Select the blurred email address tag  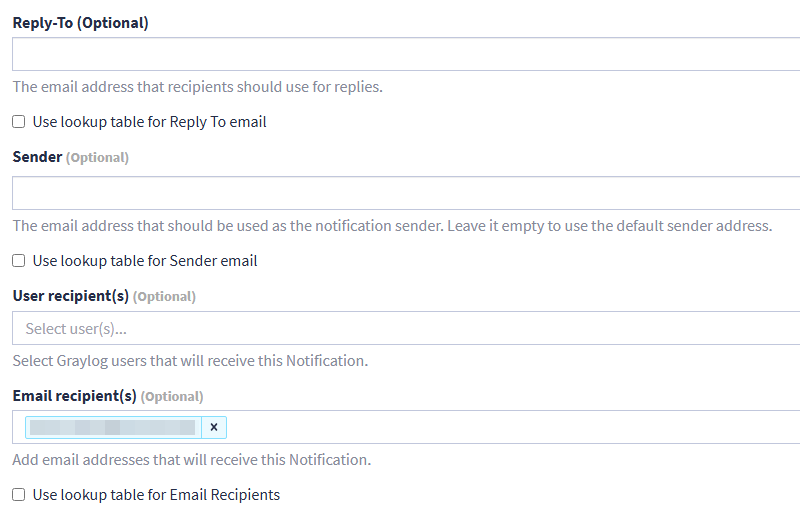[112, 427]
